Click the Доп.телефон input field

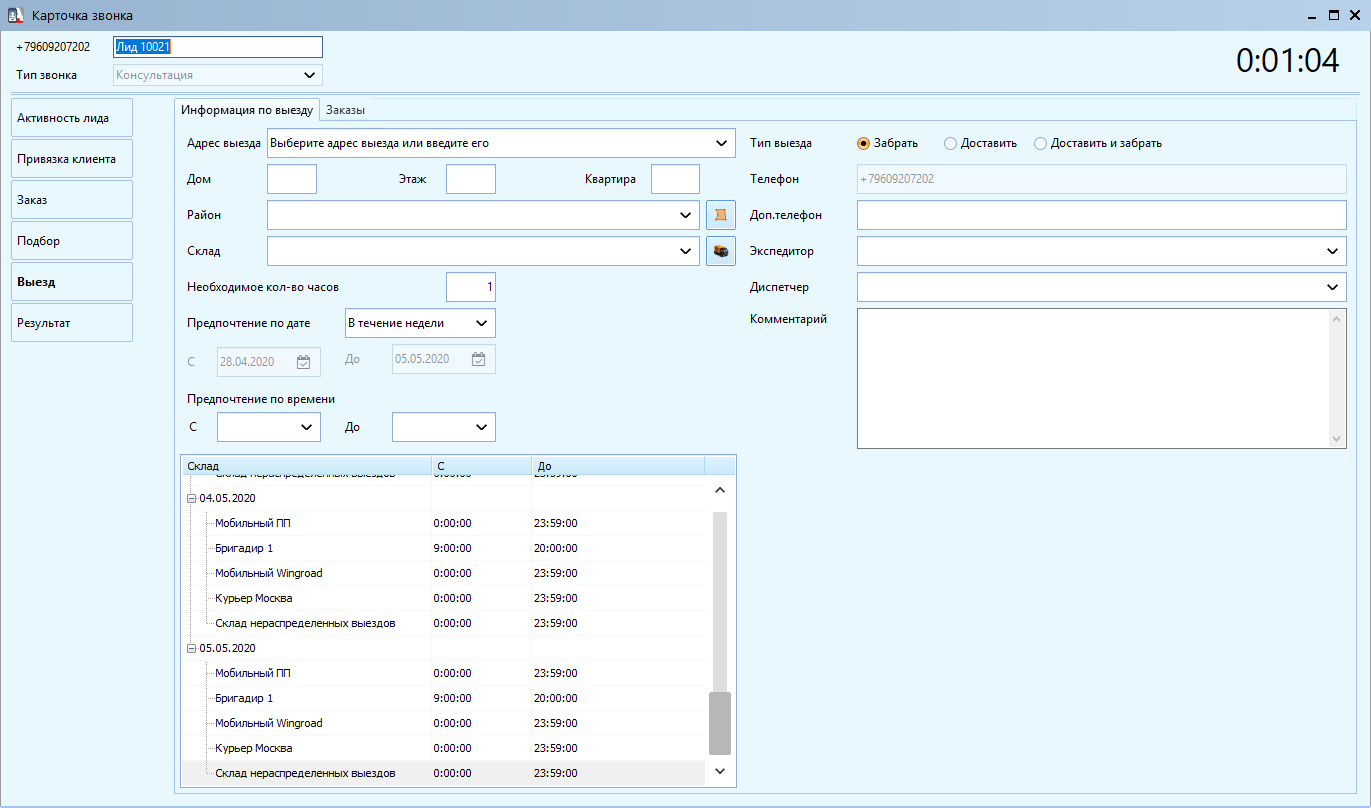click(x=1102, y=215)
